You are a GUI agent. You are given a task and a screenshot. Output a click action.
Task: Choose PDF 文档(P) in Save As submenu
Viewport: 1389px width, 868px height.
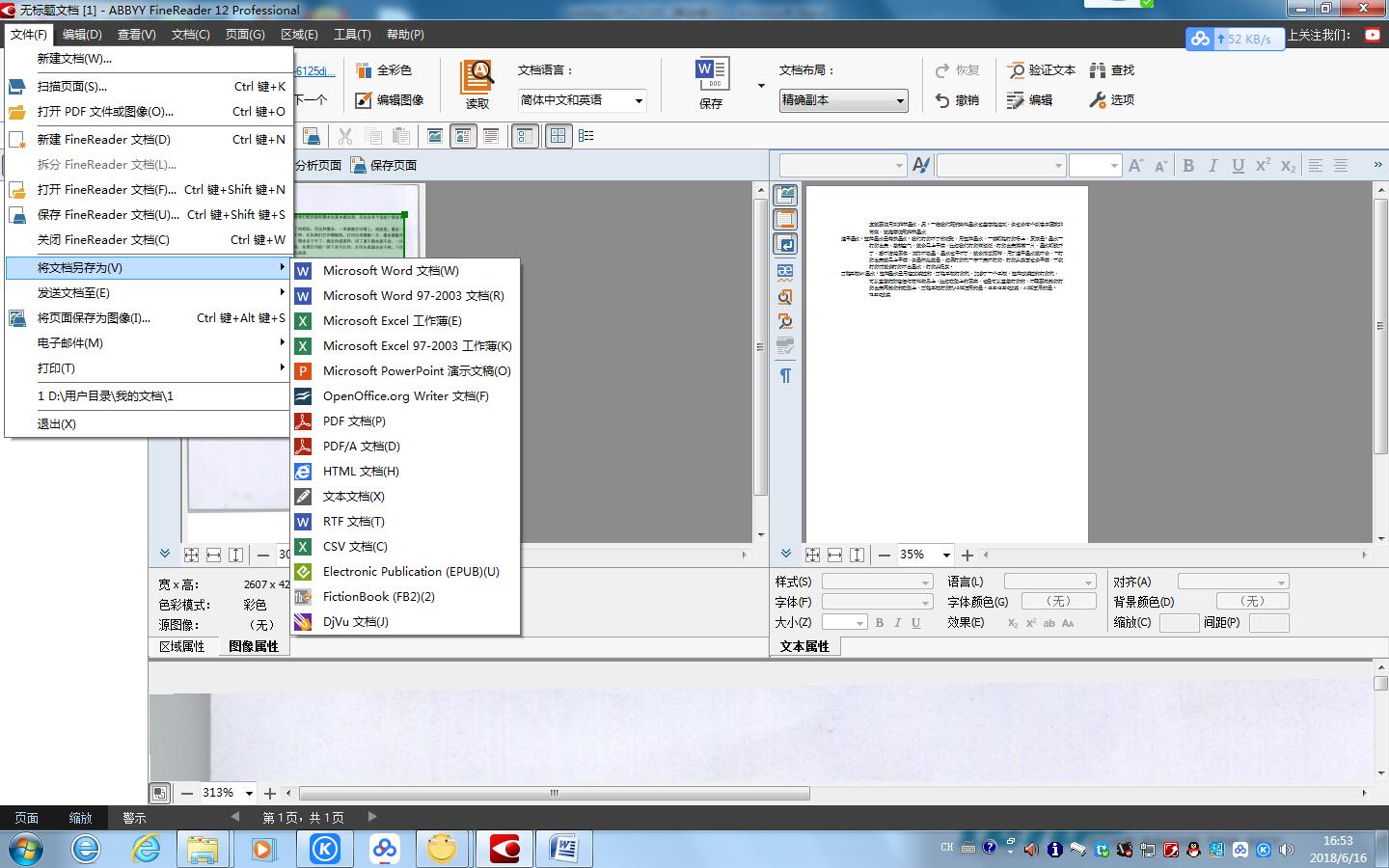(405, 421)
